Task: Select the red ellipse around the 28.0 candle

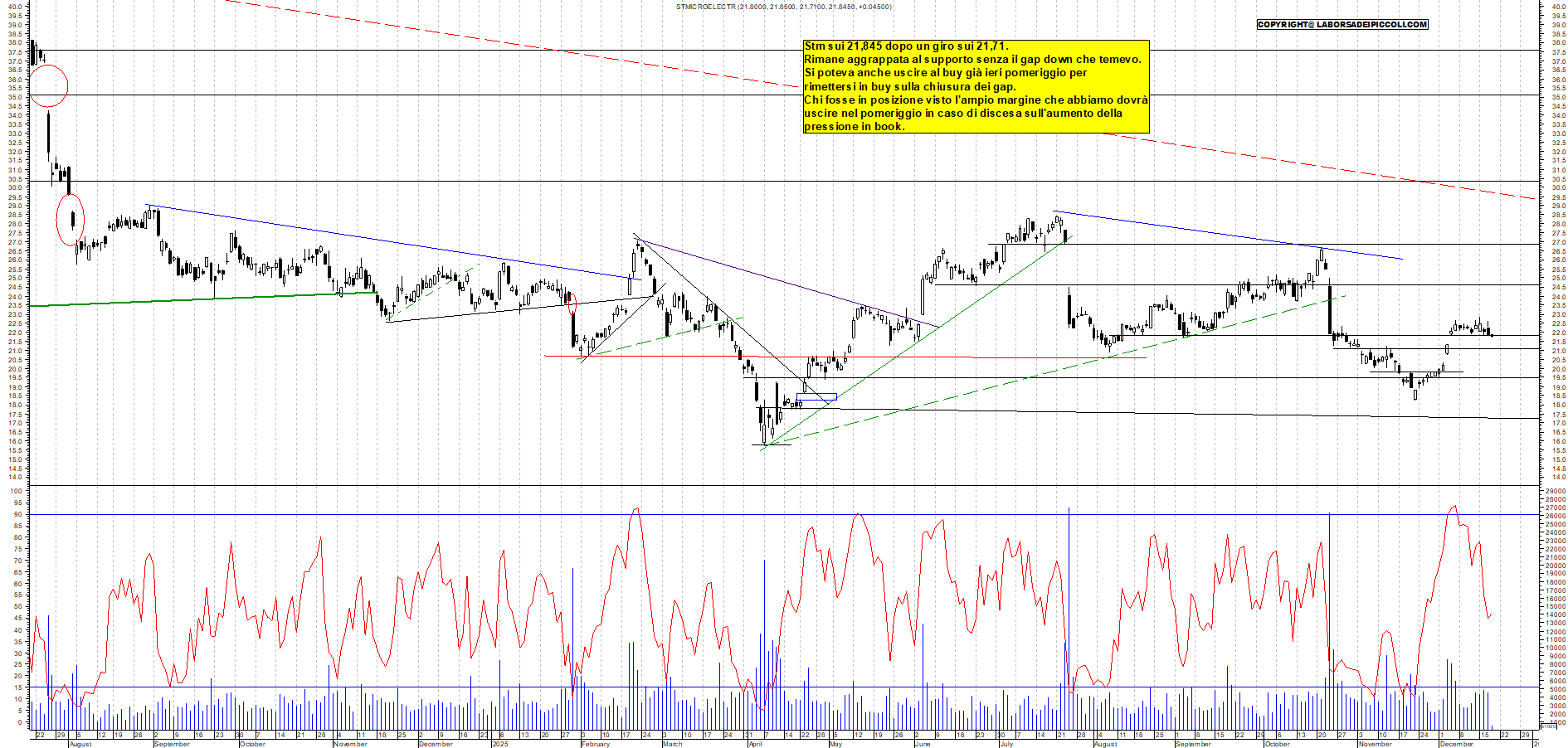Action: [71, 220]
